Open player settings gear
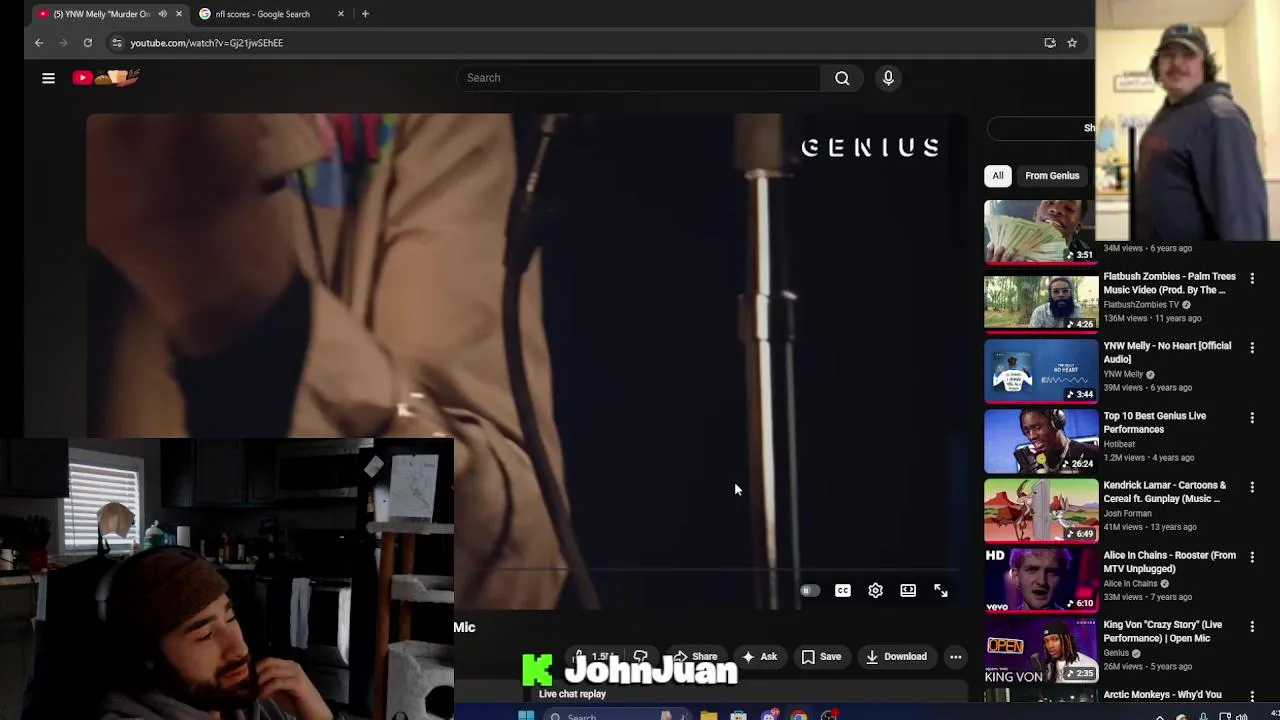The image size is (1280, 720). click(x=875, y=591)
